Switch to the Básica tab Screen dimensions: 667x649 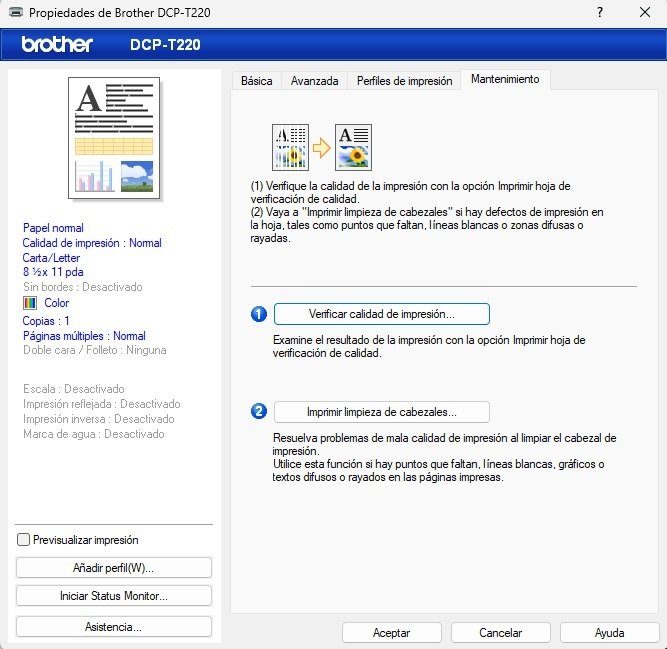click(x=257, y=81)
